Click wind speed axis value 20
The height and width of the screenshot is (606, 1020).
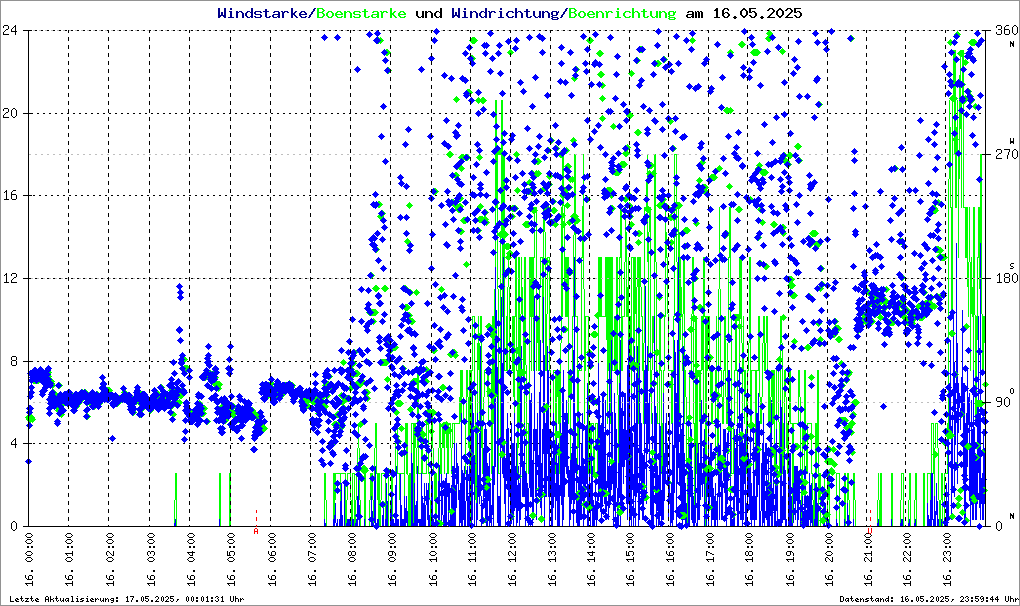[x=10, y=112]
